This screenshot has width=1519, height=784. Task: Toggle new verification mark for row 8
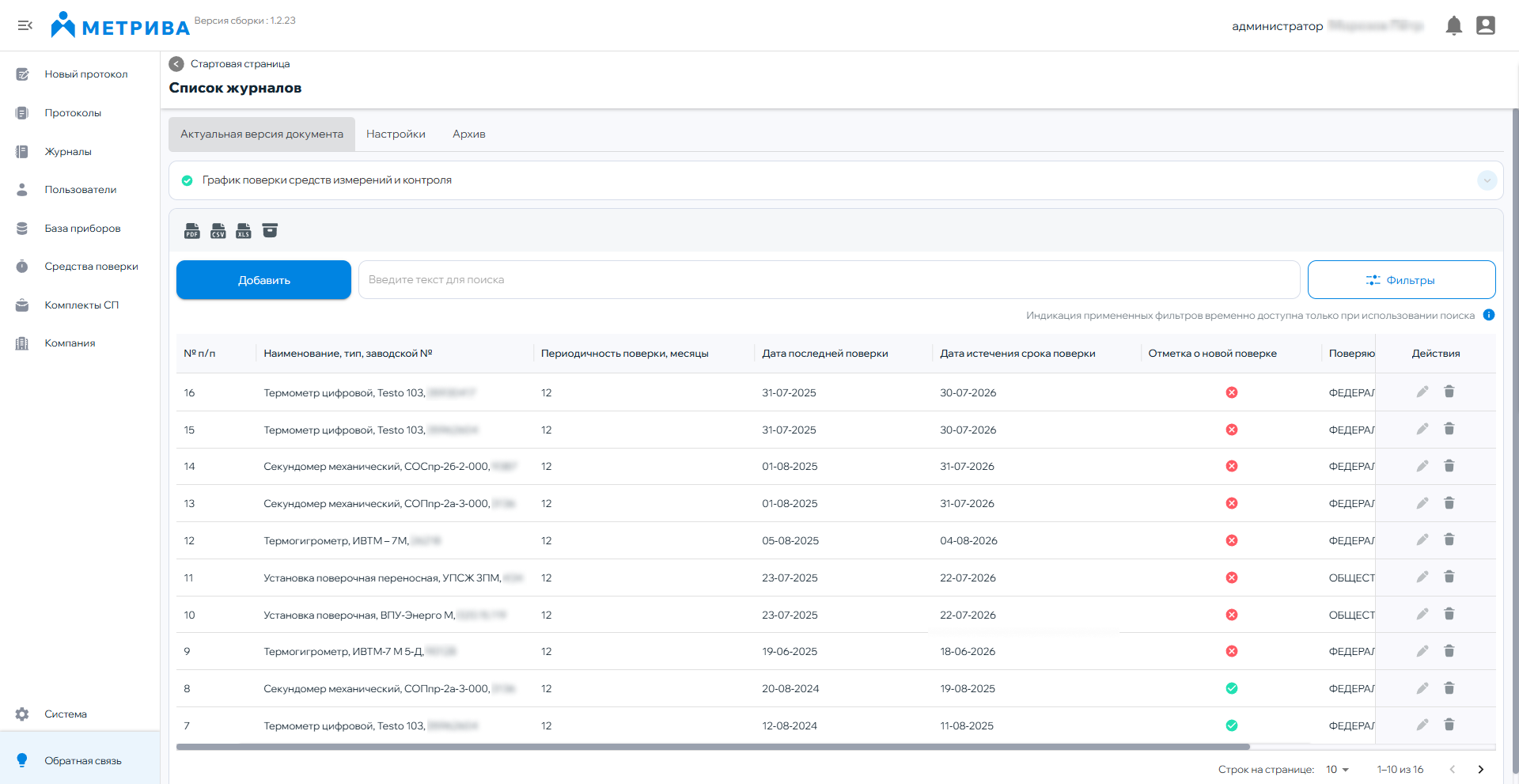click(1231, 688)
